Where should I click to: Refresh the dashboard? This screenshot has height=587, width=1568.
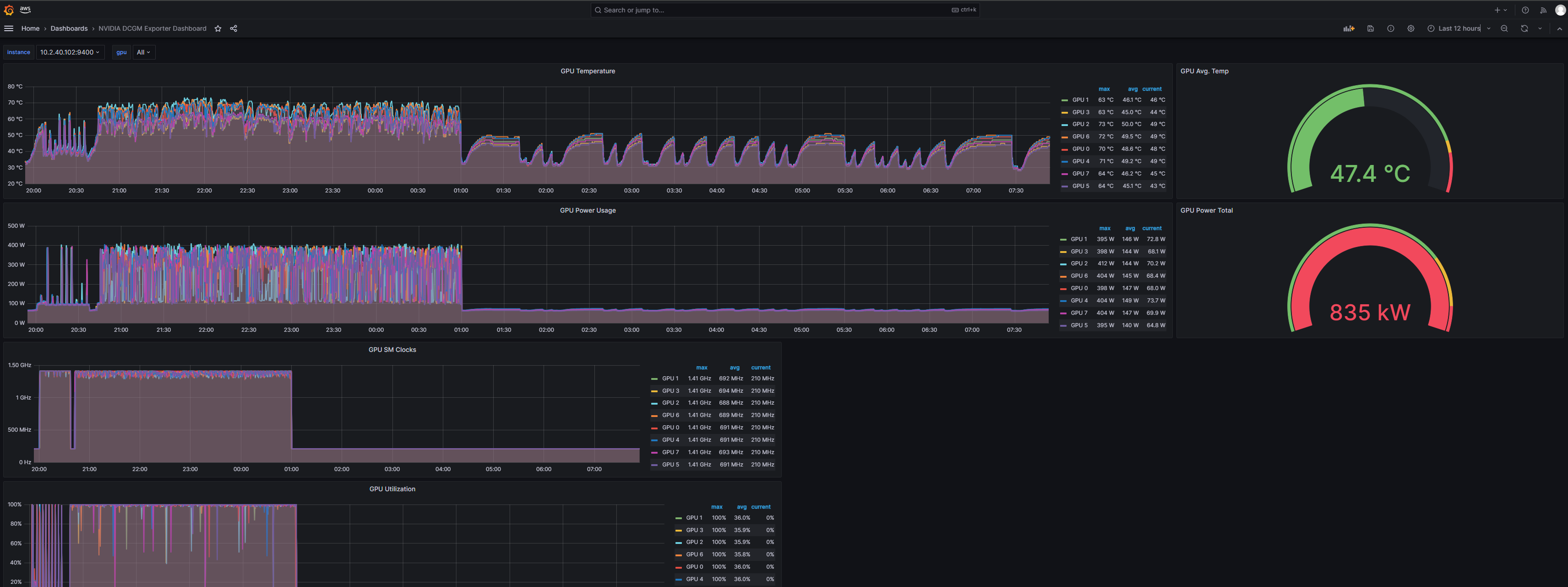point(1524,28)
